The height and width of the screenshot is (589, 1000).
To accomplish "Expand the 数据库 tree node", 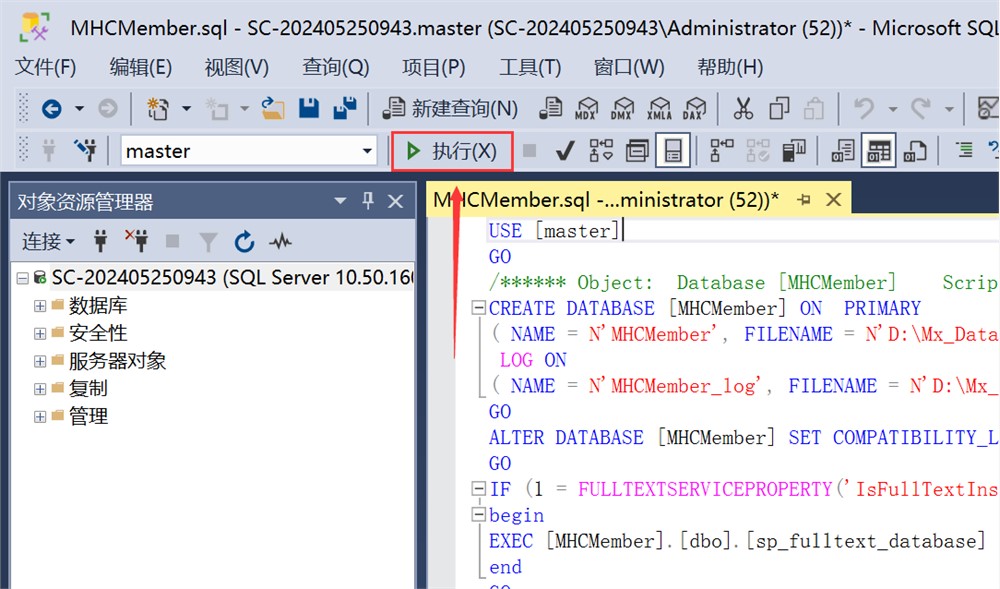I will coord(40,306).
